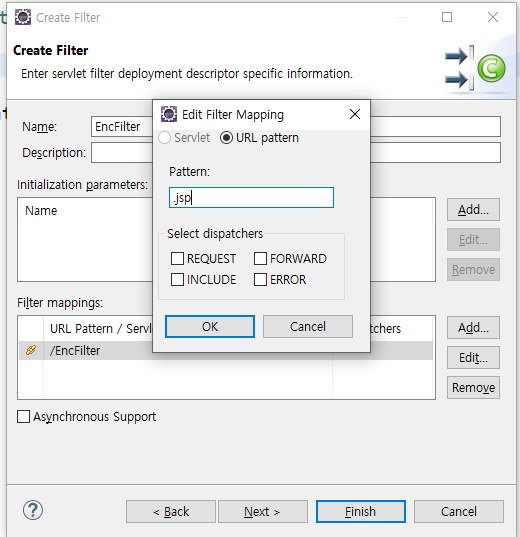Go to the Next wizard page

pos(263,511)
